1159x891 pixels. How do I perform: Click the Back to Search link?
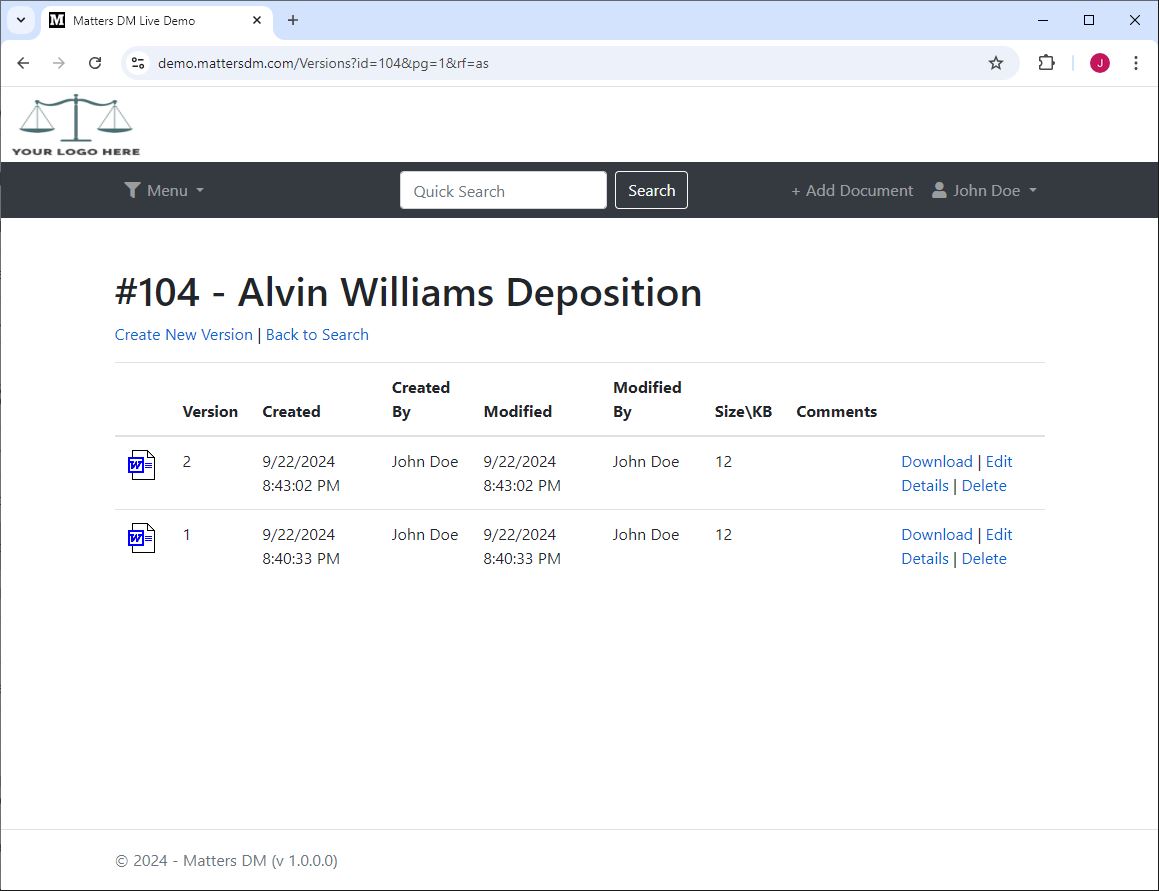coord(317,335)
